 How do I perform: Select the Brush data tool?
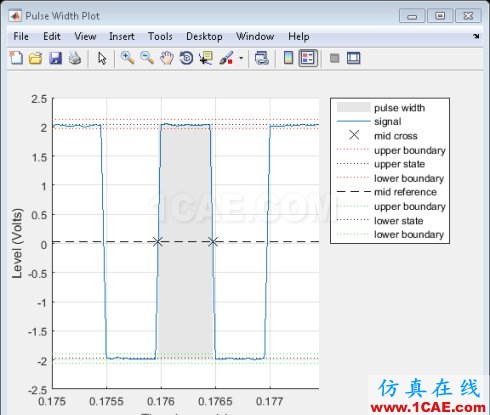226,58
